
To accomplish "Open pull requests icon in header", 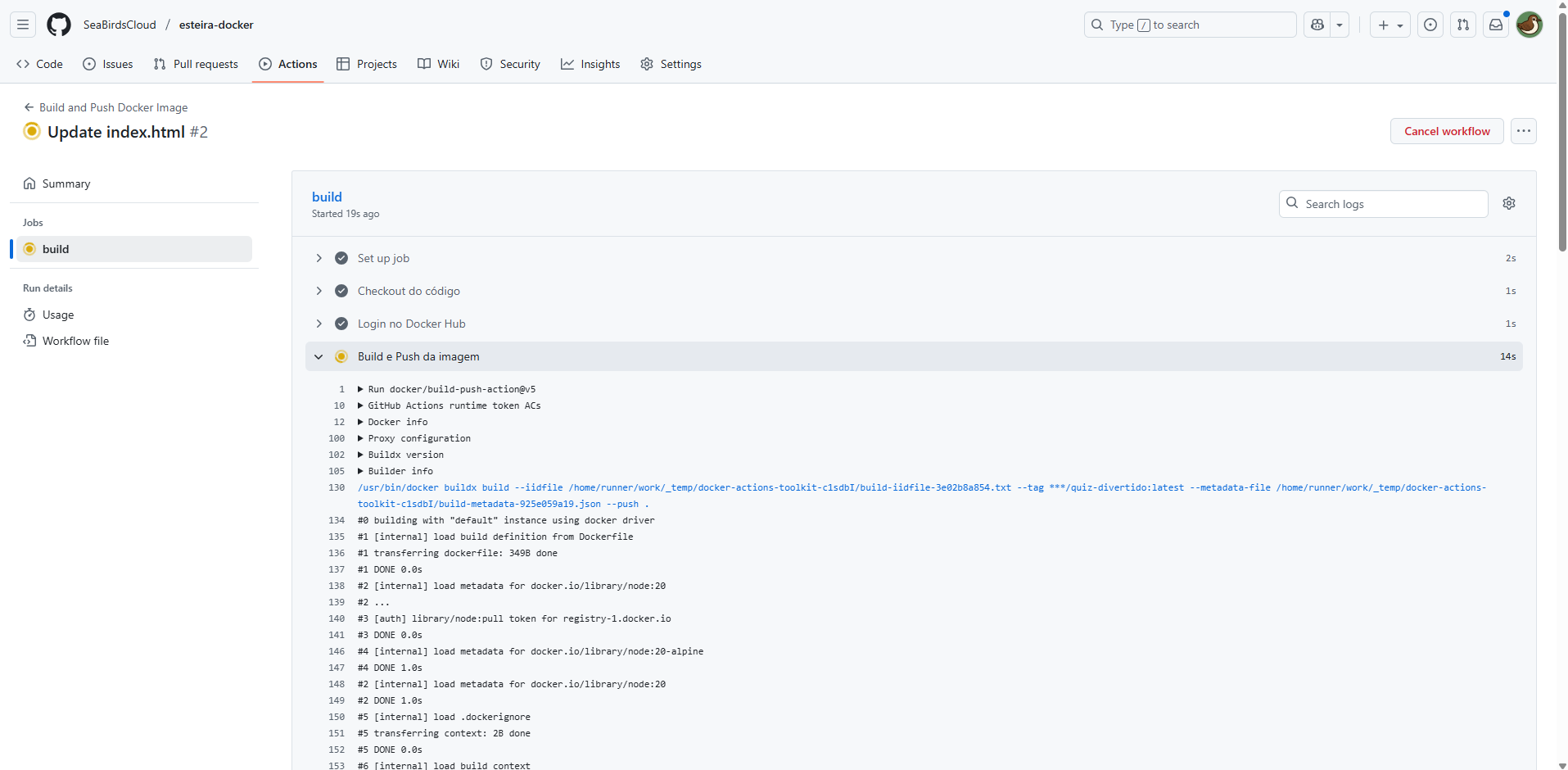I will 1463,25.
